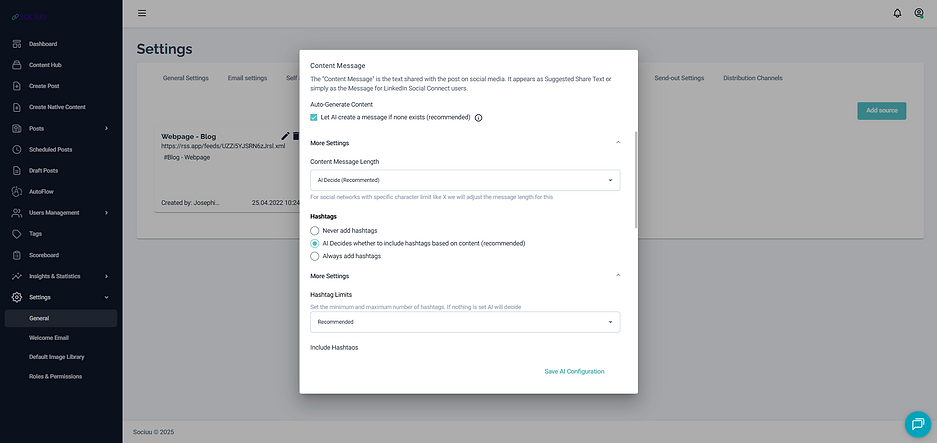The width and height of the screenshot is (937, 443).
Task: Open notifications bell icon
Action: (897, 13)
